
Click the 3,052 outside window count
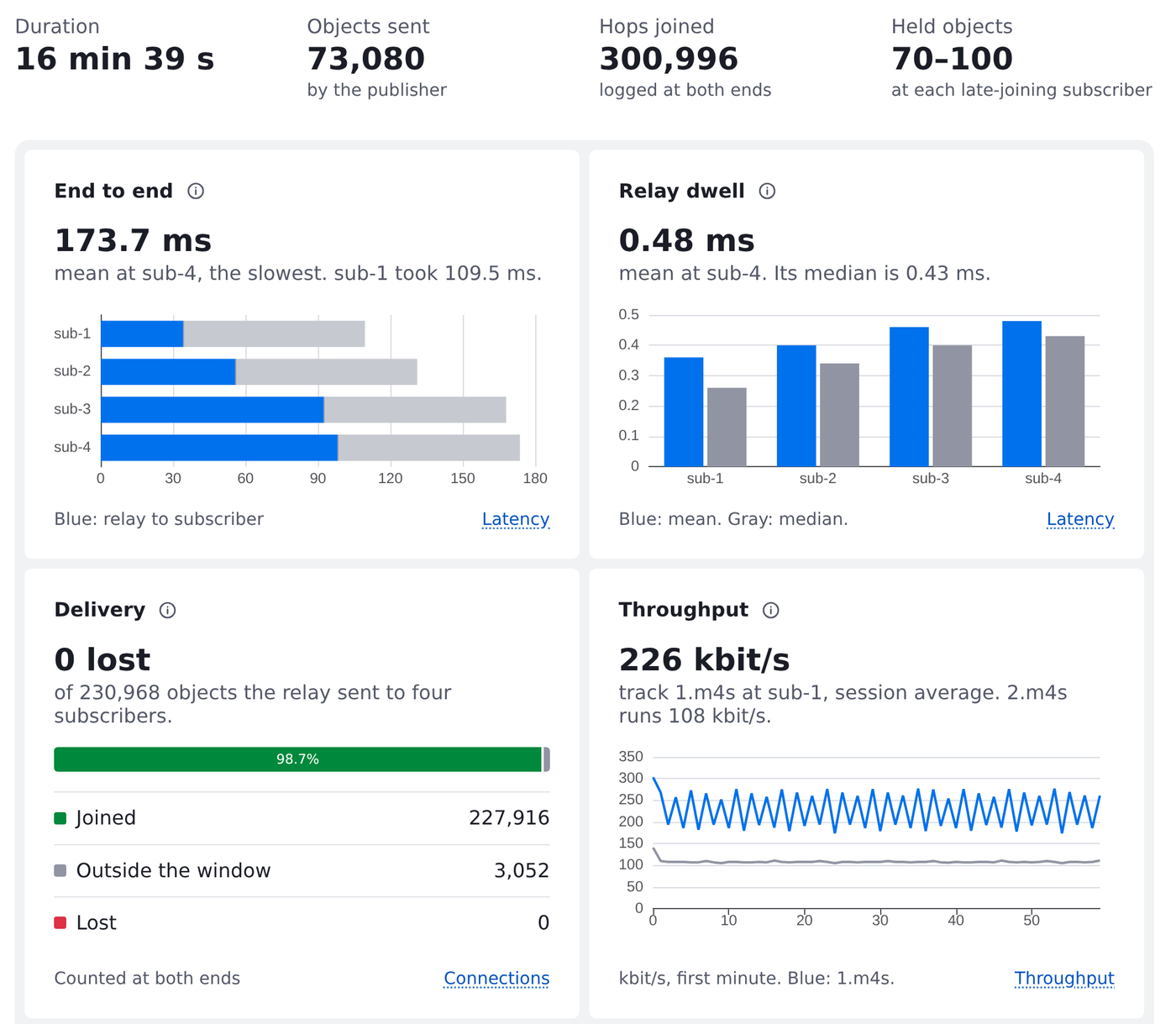coord(522,870)
